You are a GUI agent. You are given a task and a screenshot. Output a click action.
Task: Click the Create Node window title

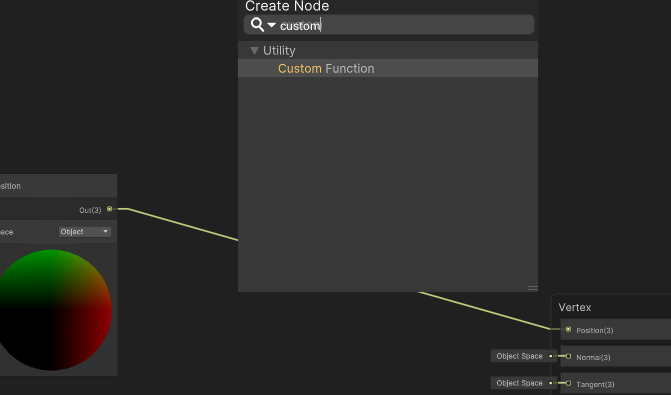coord(287,6)
